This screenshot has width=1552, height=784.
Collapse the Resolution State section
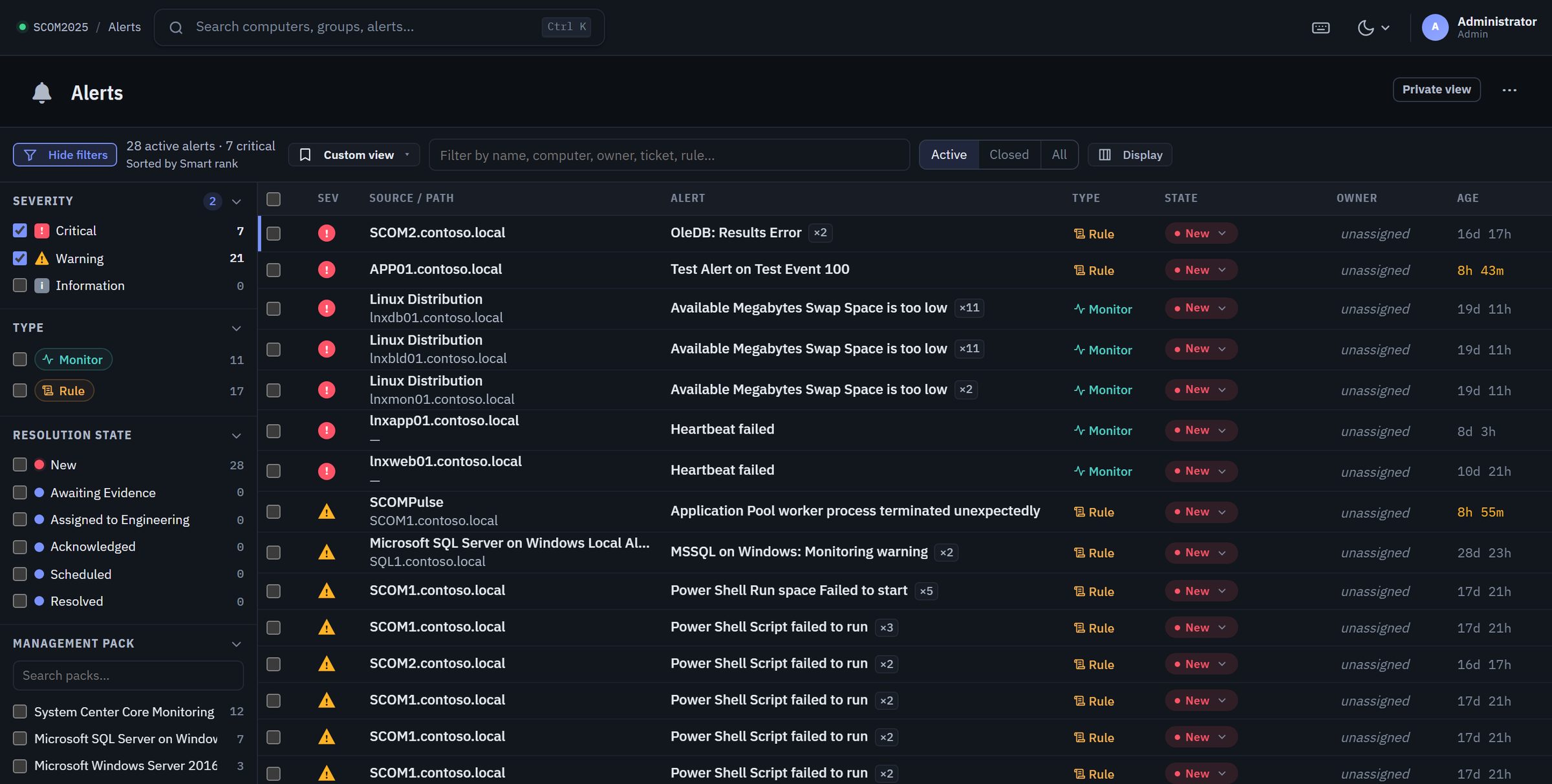[x=237, y=436]
